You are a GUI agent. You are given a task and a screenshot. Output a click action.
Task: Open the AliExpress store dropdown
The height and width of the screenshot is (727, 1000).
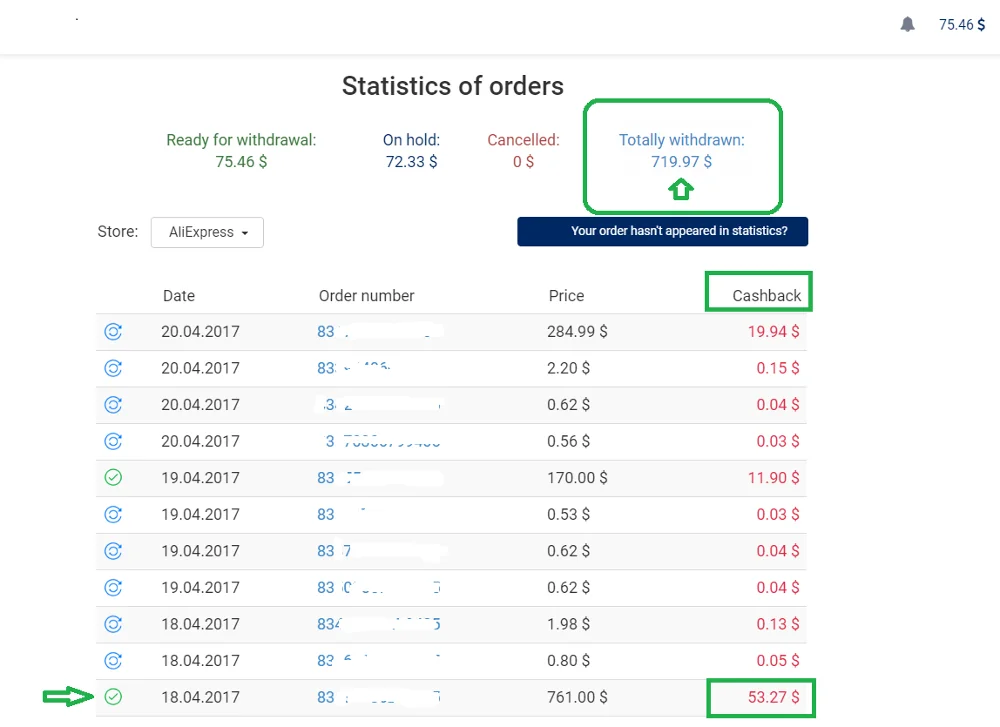pos(207,232)
